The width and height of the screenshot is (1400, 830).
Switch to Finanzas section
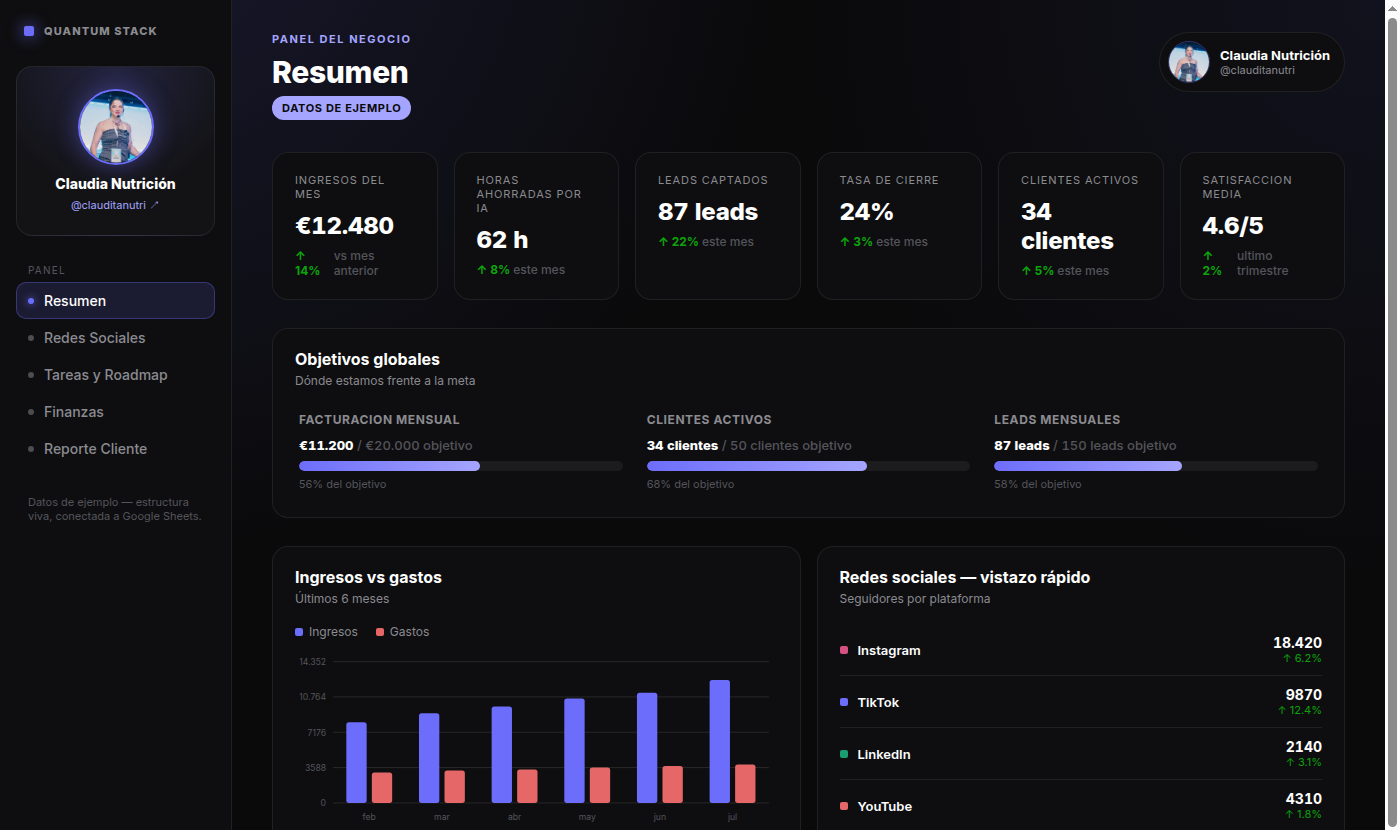click(115, 412)
